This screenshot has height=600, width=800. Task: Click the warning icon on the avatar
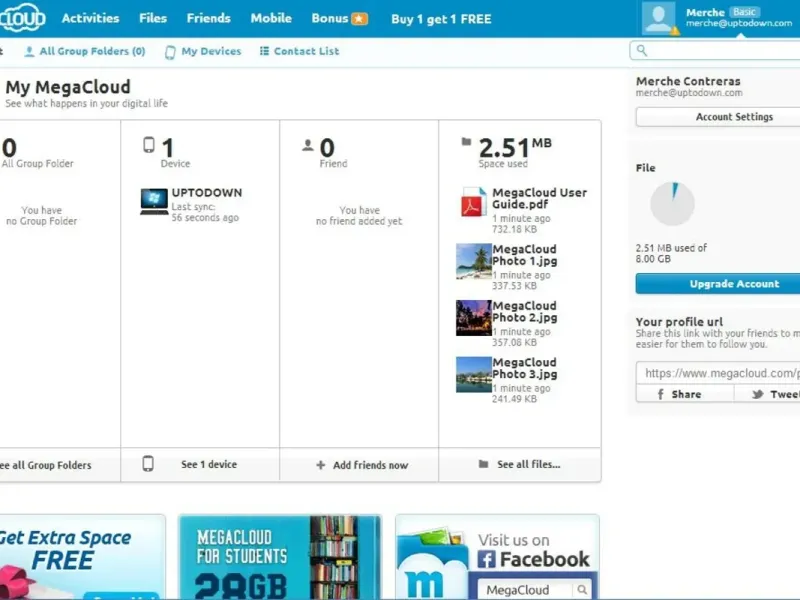coord(675,31)
